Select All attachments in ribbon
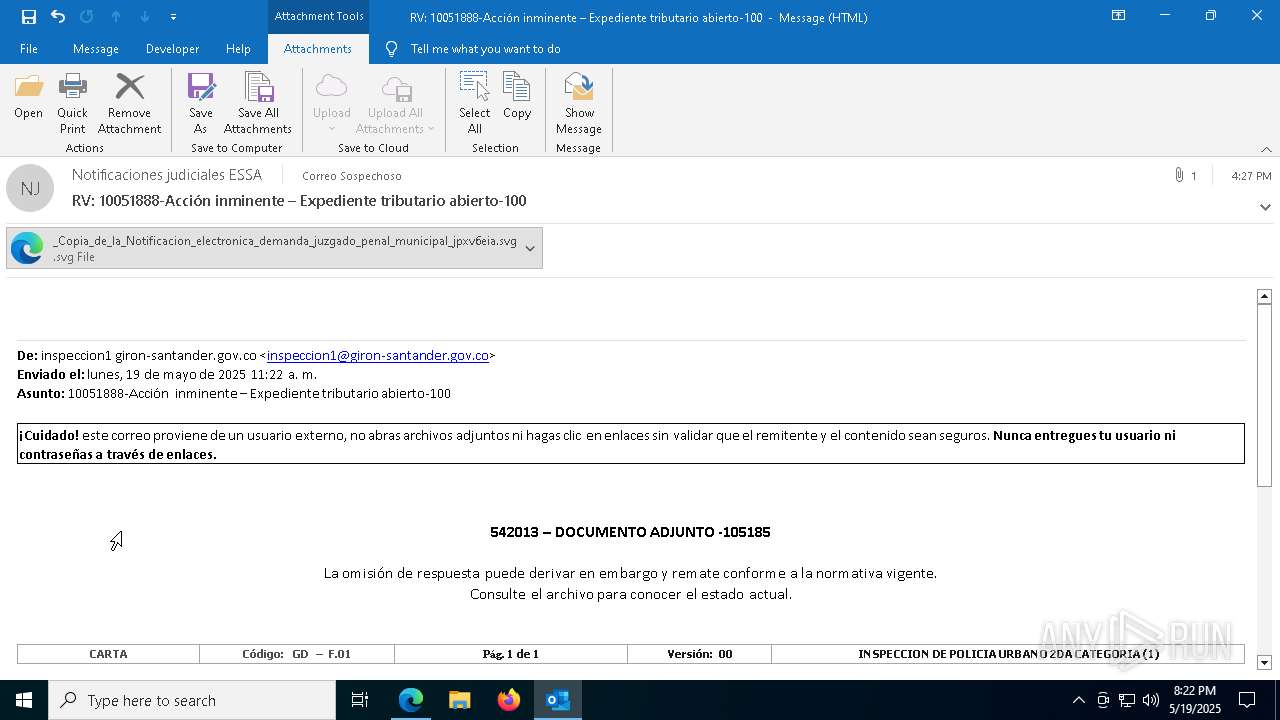Viewport: 1280px width, 720px height. pos(475,103)
